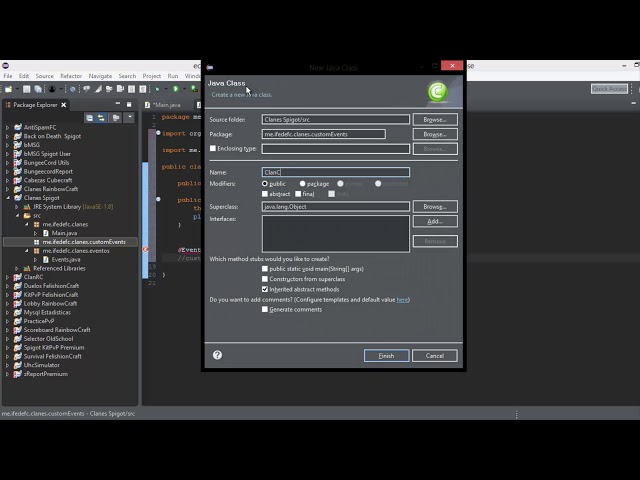
Task: Click the New file icon in the Eclipse toolbar
Action: (8, 89)
